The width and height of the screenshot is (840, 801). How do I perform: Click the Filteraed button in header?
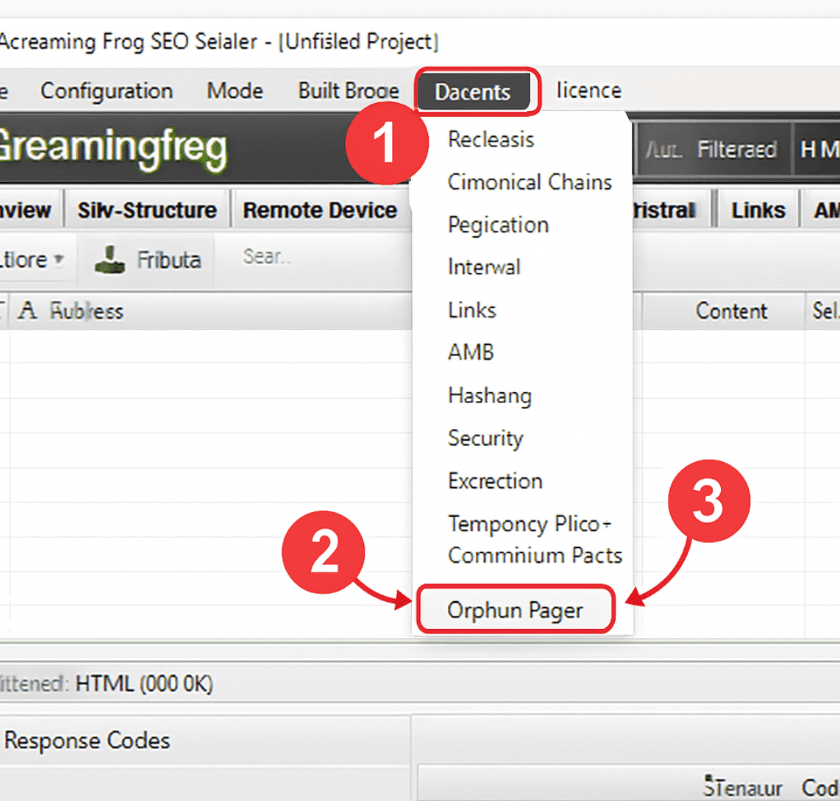pos(737,149)
